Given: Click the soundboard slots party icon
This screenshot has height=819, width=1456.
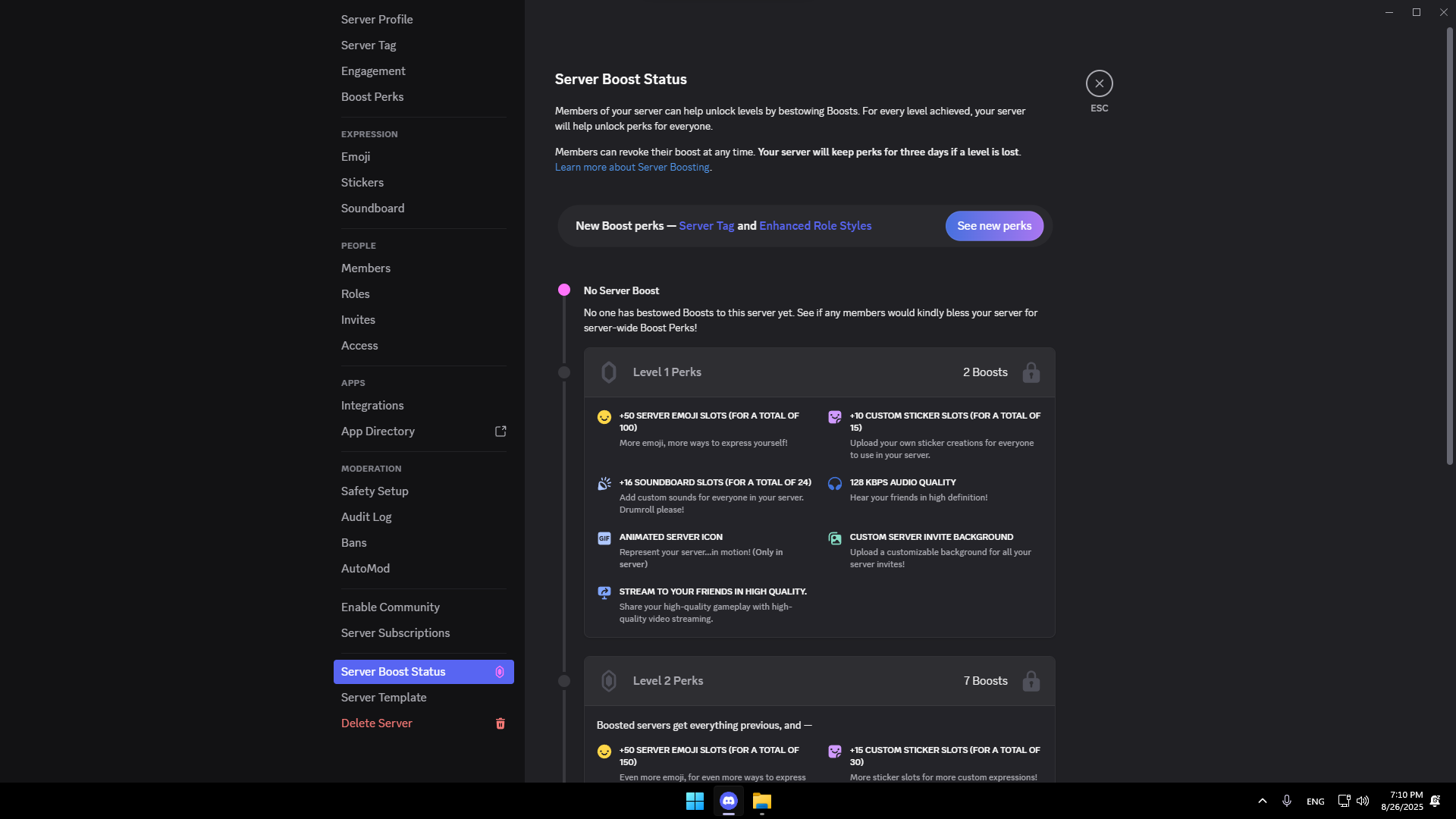Looking at the screenshot, I should point(604,484).
